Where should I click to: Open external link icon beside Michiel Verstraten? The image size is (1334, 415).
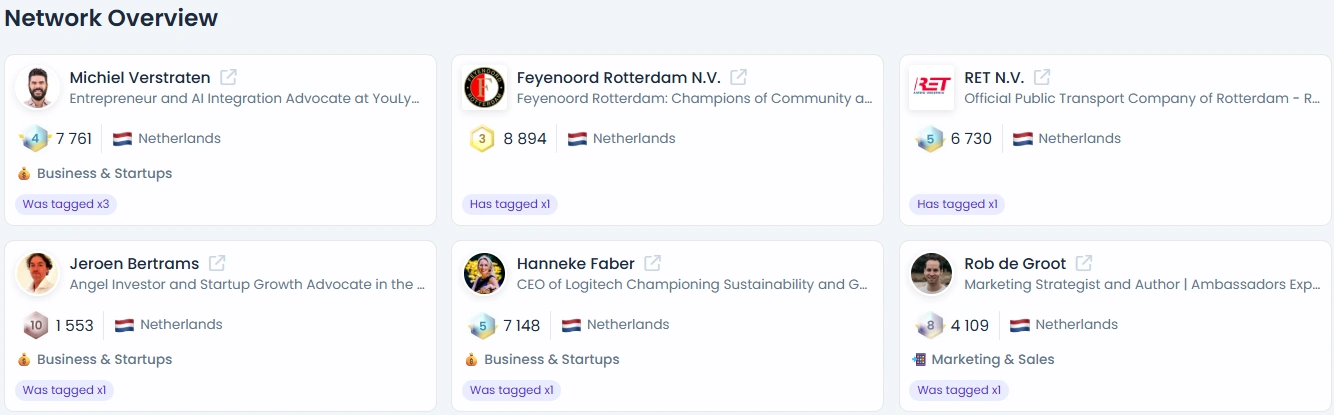tap(228, 77)
